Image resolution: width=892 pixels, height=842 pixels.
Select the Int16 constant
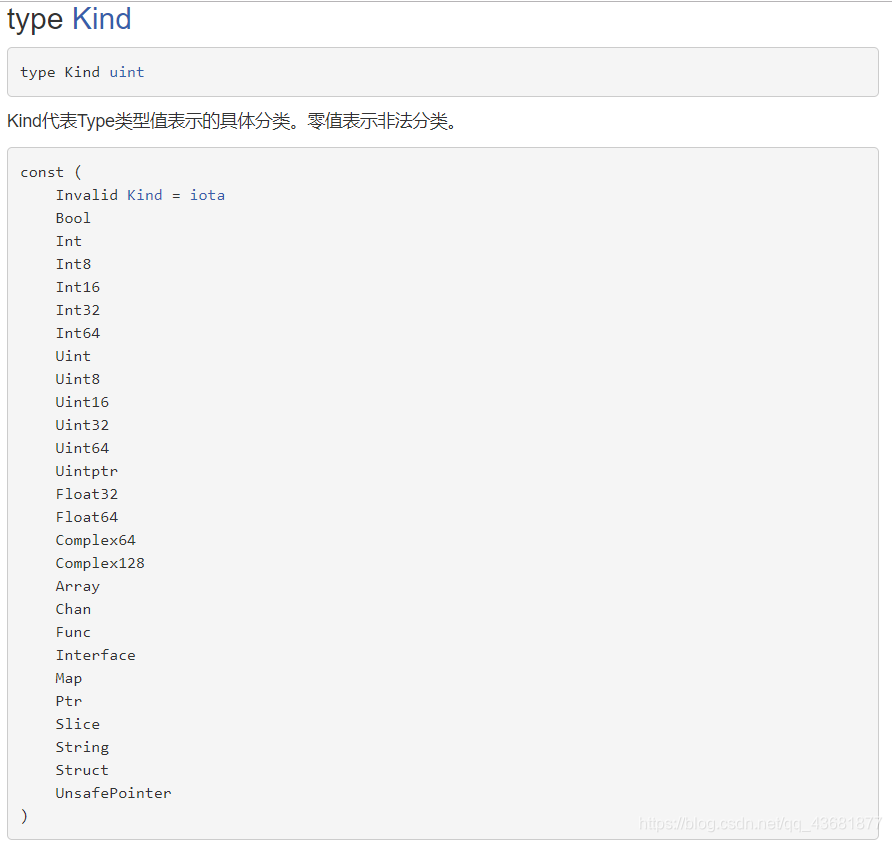pos(77,287)
